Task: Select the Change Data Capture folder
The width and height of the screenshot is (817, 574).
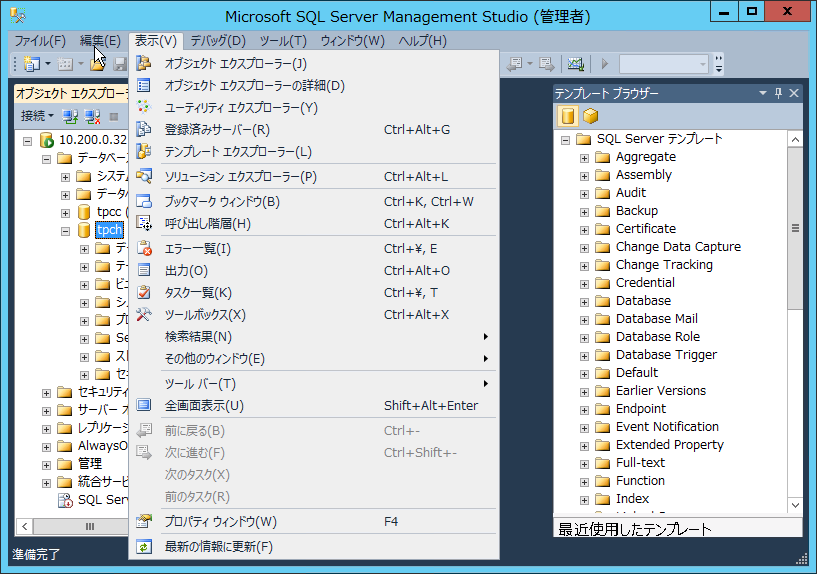Action: (x=678, y=246)
